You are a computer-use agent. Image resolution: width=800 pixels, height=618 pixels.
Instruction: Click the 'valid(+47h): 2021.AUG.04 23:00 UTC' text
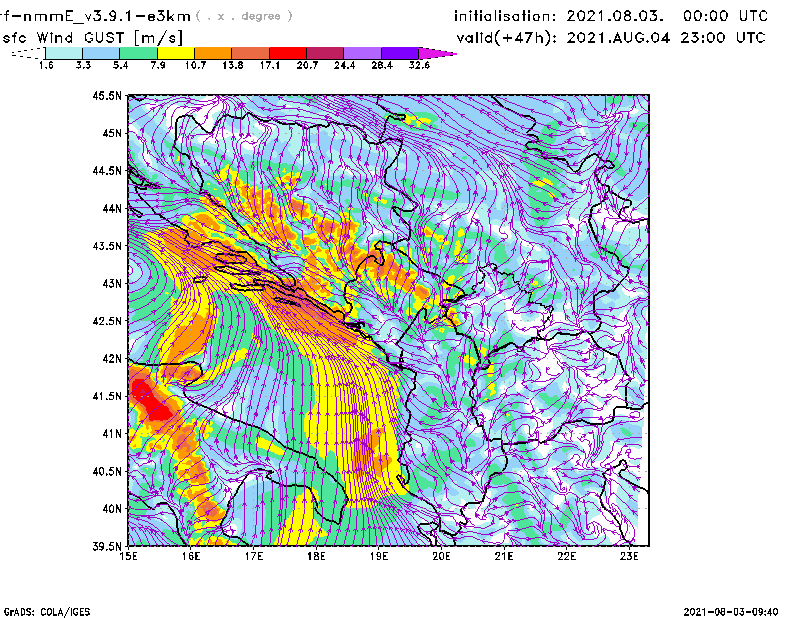tap(611, 38)
